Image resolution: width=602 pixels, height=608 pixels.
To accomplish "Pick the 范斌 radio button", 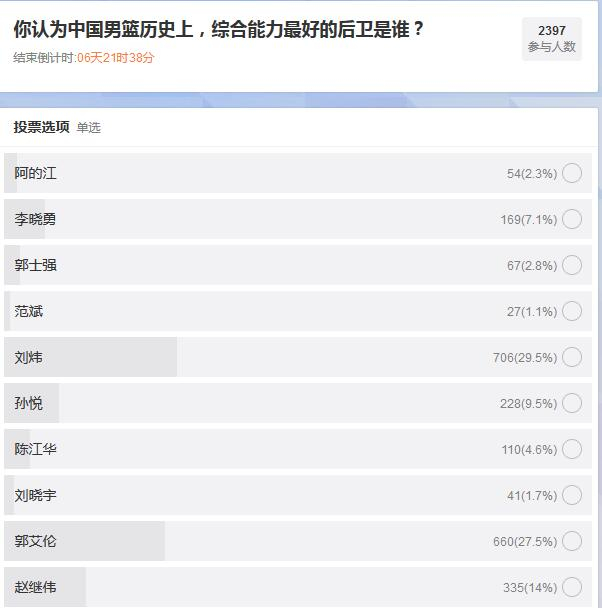I will (x=572, y=311).
